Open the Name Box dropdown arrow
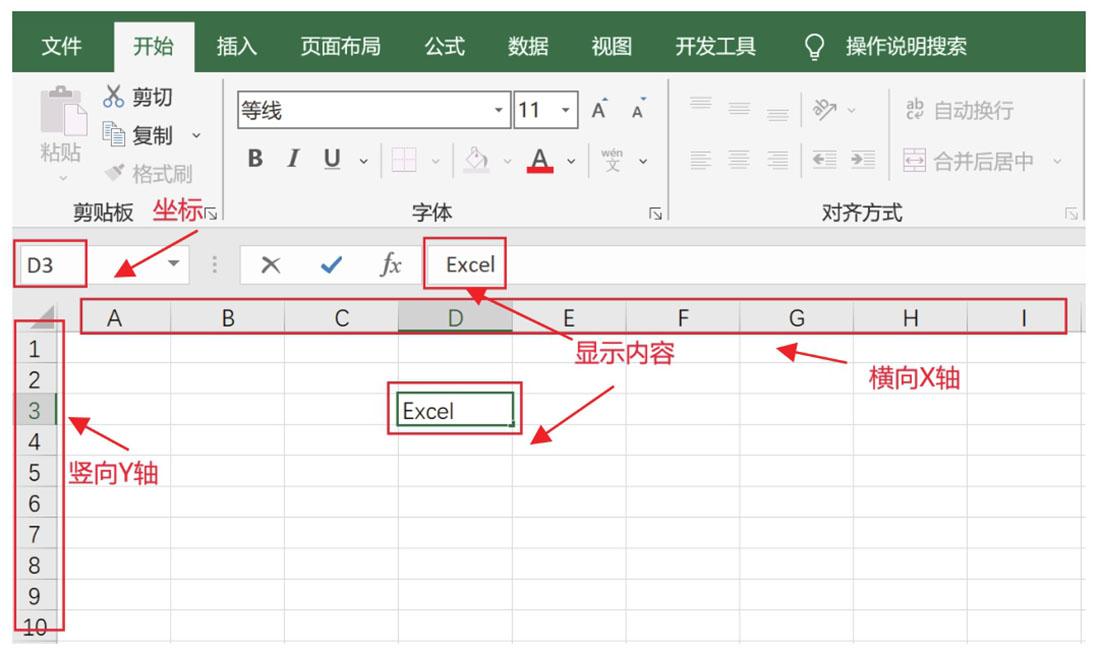This screenshot has width=1100, height=653. [x=175, y=264]
